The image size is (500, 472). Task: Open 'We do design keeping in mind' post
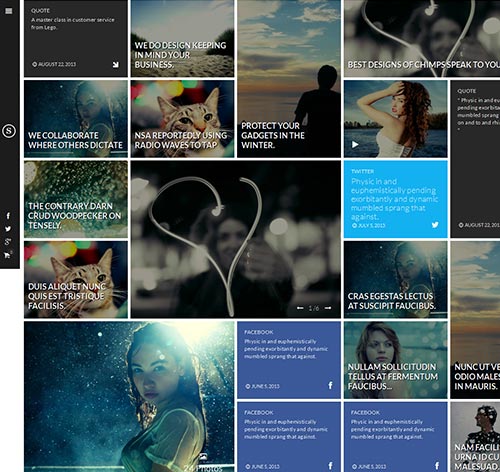(x=182, y=38)
